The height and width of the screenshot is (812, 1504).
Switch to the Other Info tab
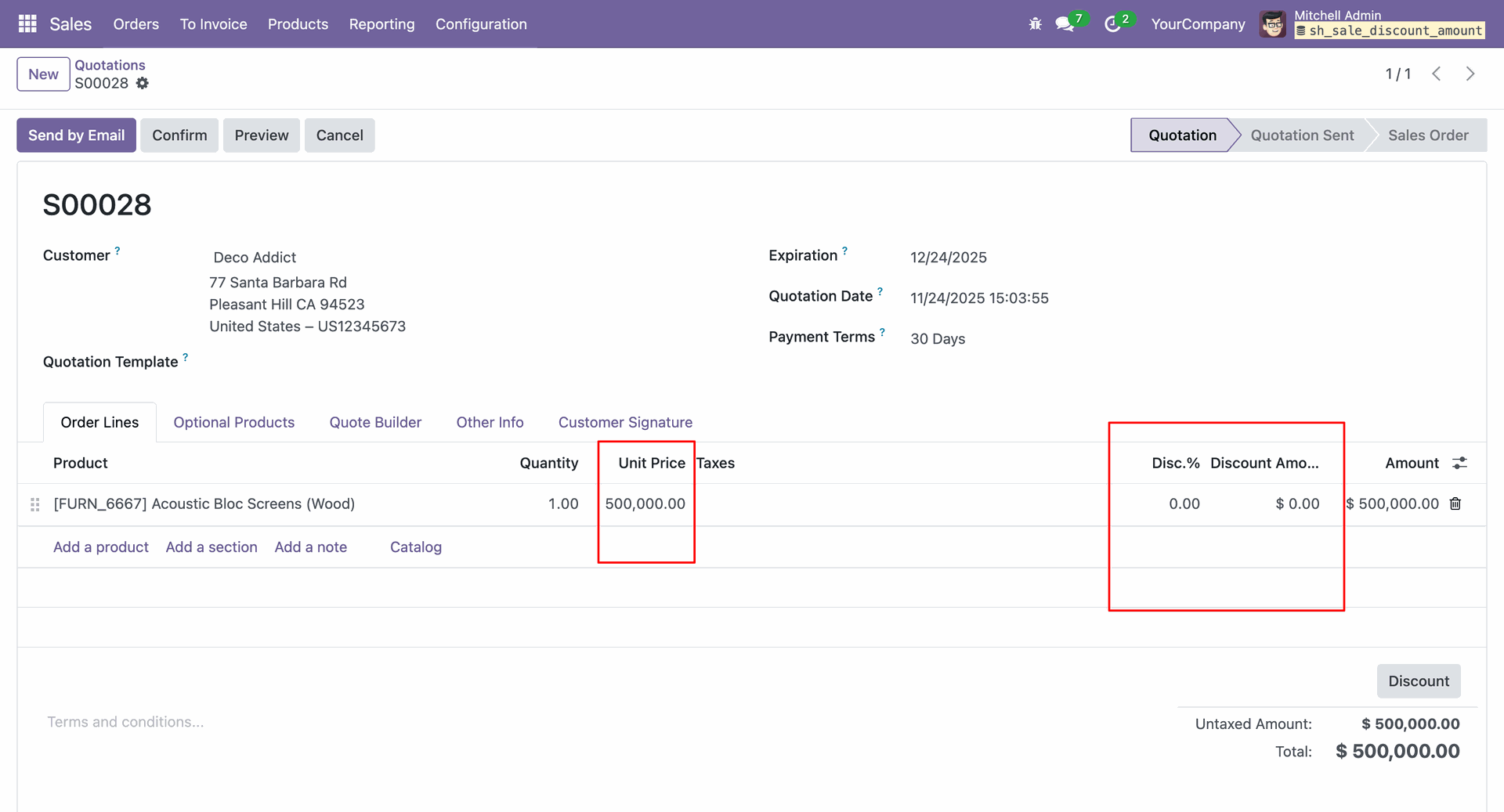490,422
